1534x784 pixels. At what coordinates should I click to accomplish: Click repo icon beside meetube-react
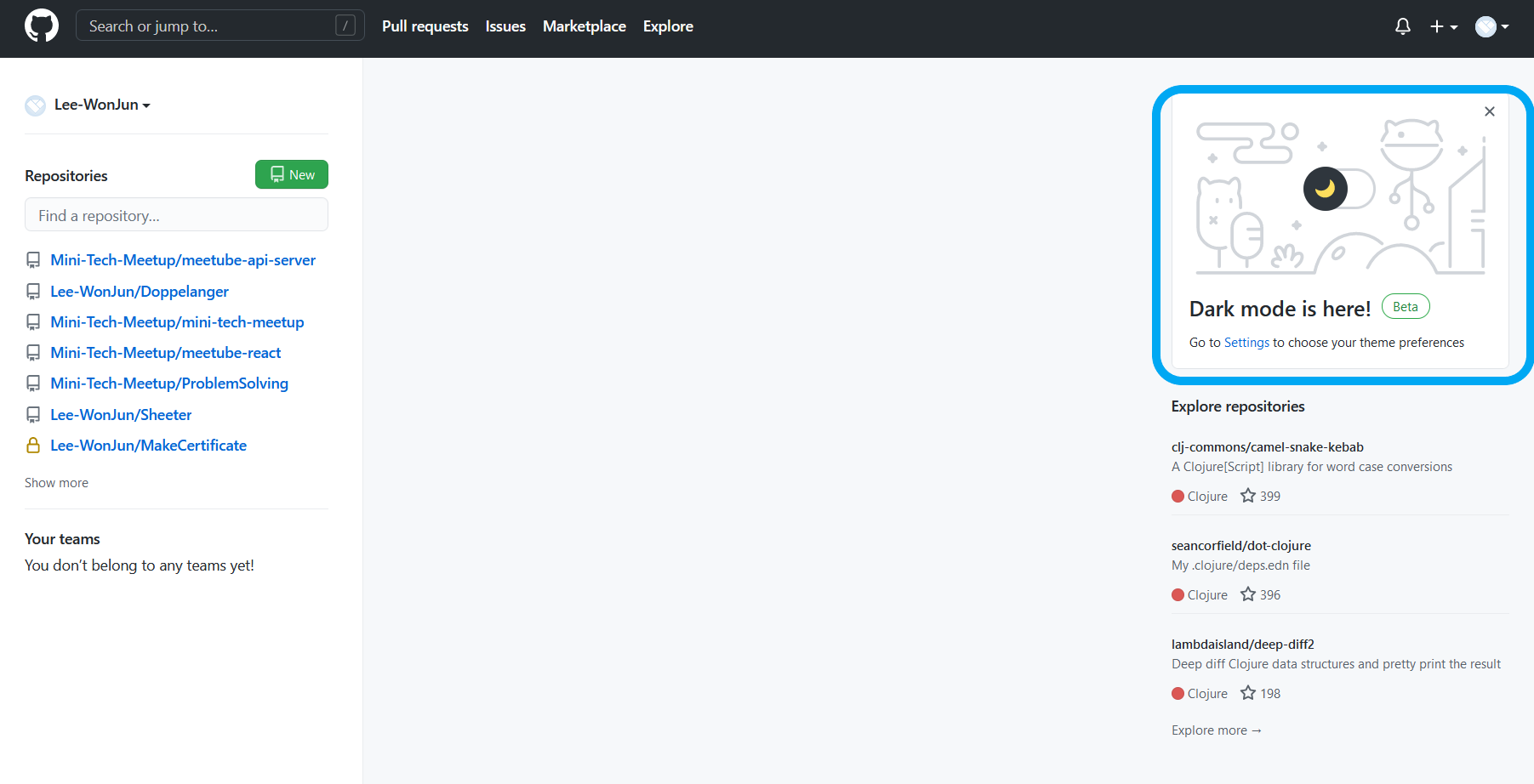(x=33, y=353)
